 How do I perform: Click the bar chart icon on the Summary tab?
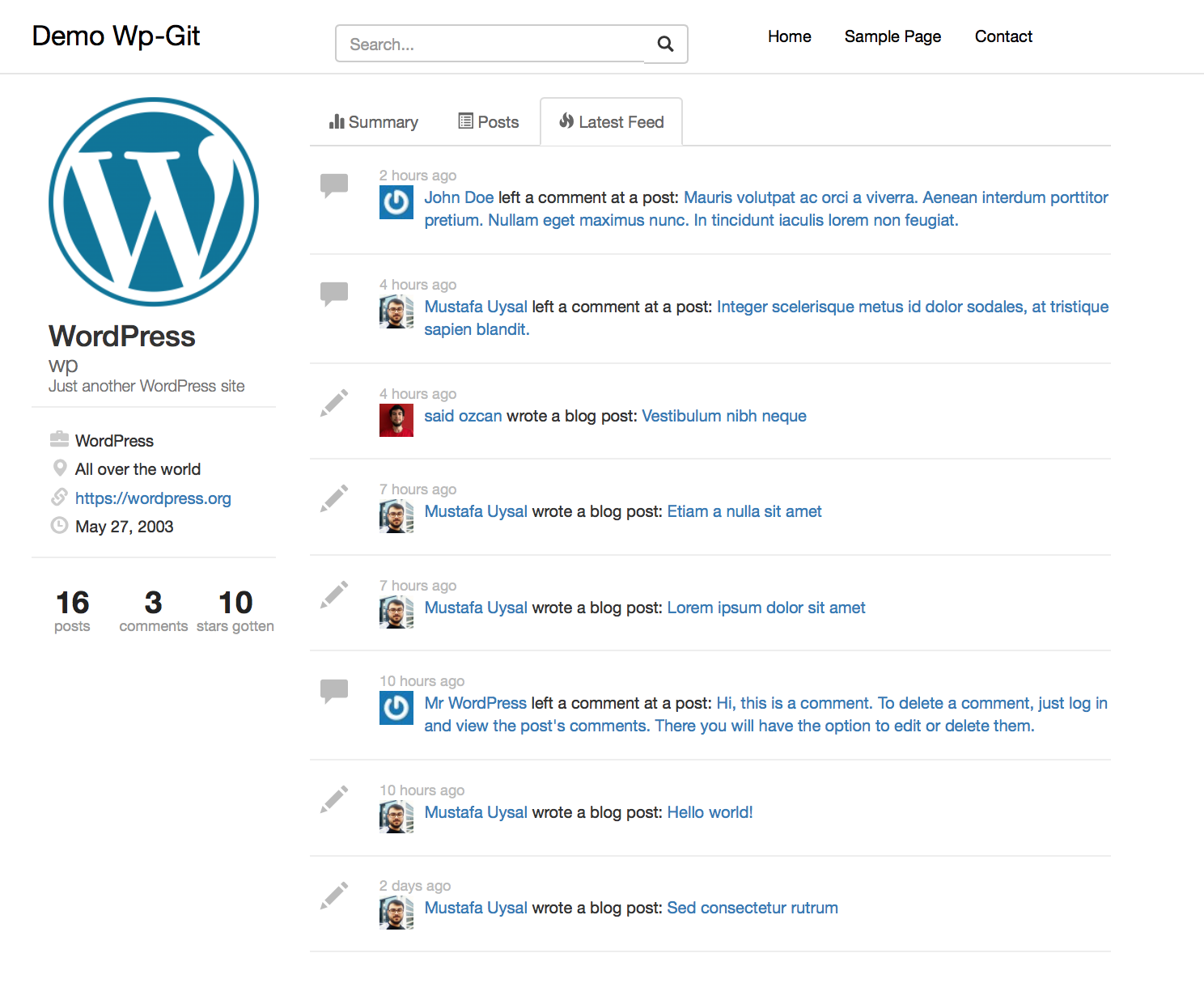pyautogui.click(x=337, y=121)
